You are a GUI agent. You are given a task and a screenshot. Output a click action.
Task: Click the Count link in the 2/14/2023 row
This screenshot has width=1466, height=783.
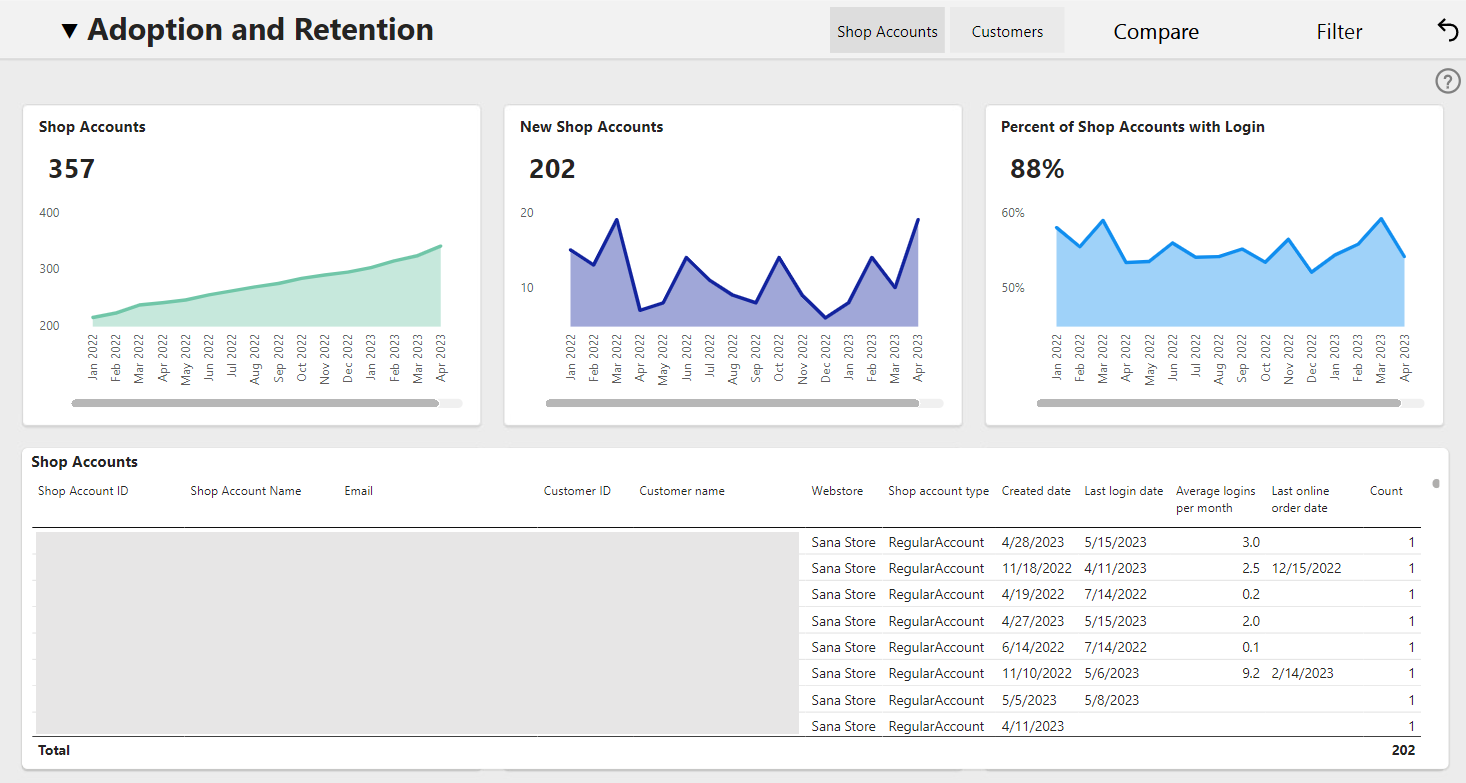click(1411, 673)
